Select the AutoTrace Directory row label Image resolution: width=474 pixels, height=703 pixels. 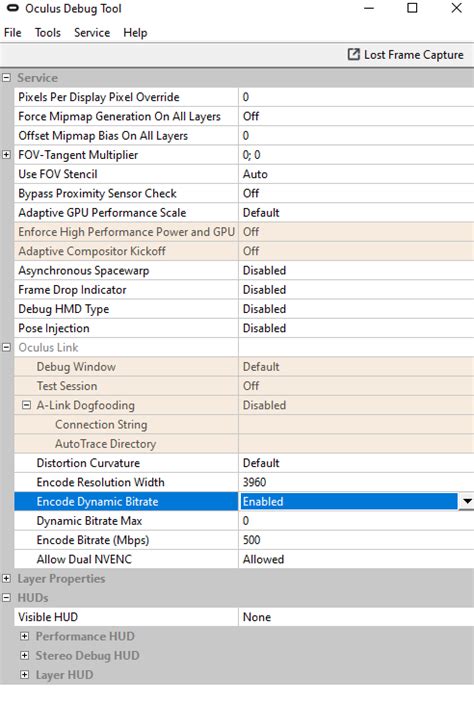(105, 444)
